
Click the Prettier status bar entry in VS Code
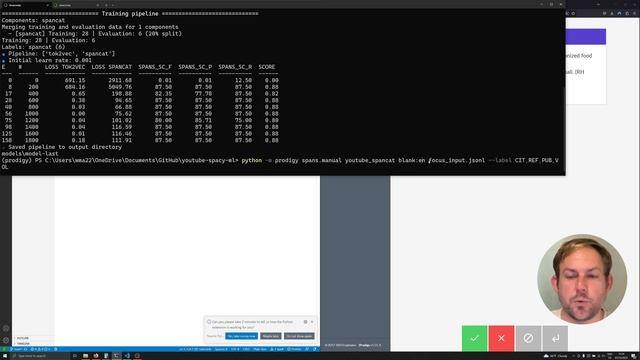(x=294, y=349)
